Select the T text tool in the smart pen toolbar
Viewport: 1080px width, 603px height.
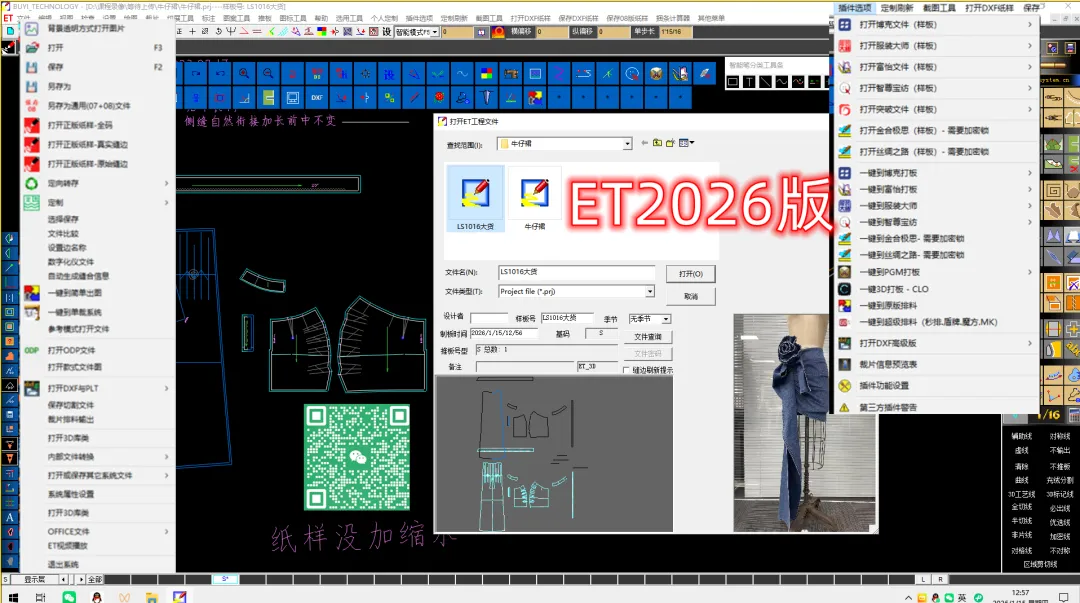pyautogui.click(x=749, y=82)
